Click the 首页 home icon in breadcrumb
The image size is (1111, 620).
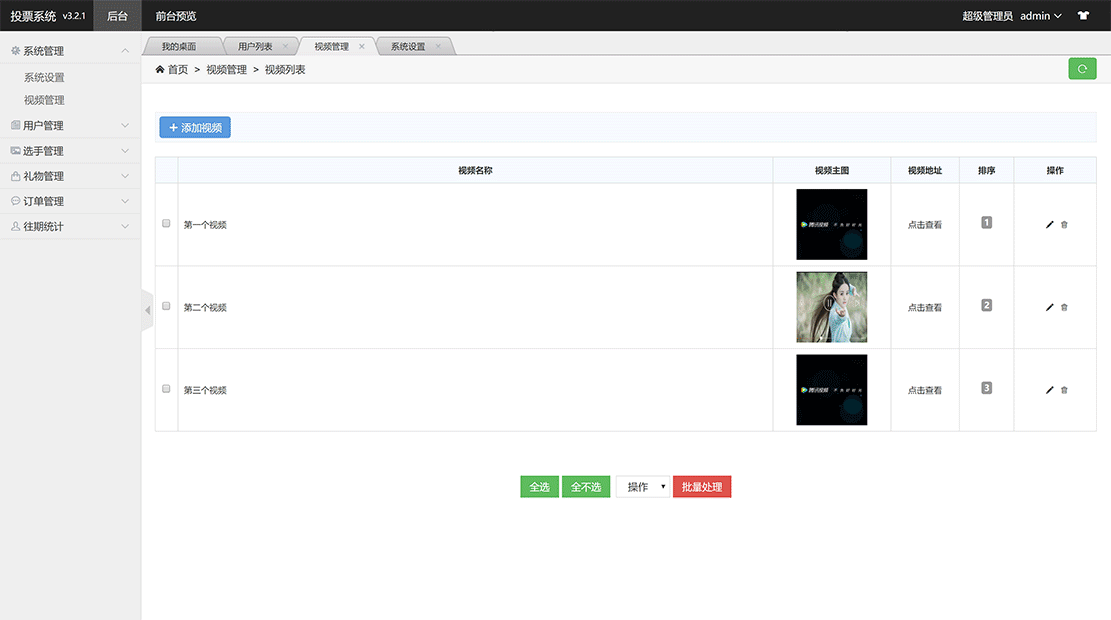coord(159,69)
